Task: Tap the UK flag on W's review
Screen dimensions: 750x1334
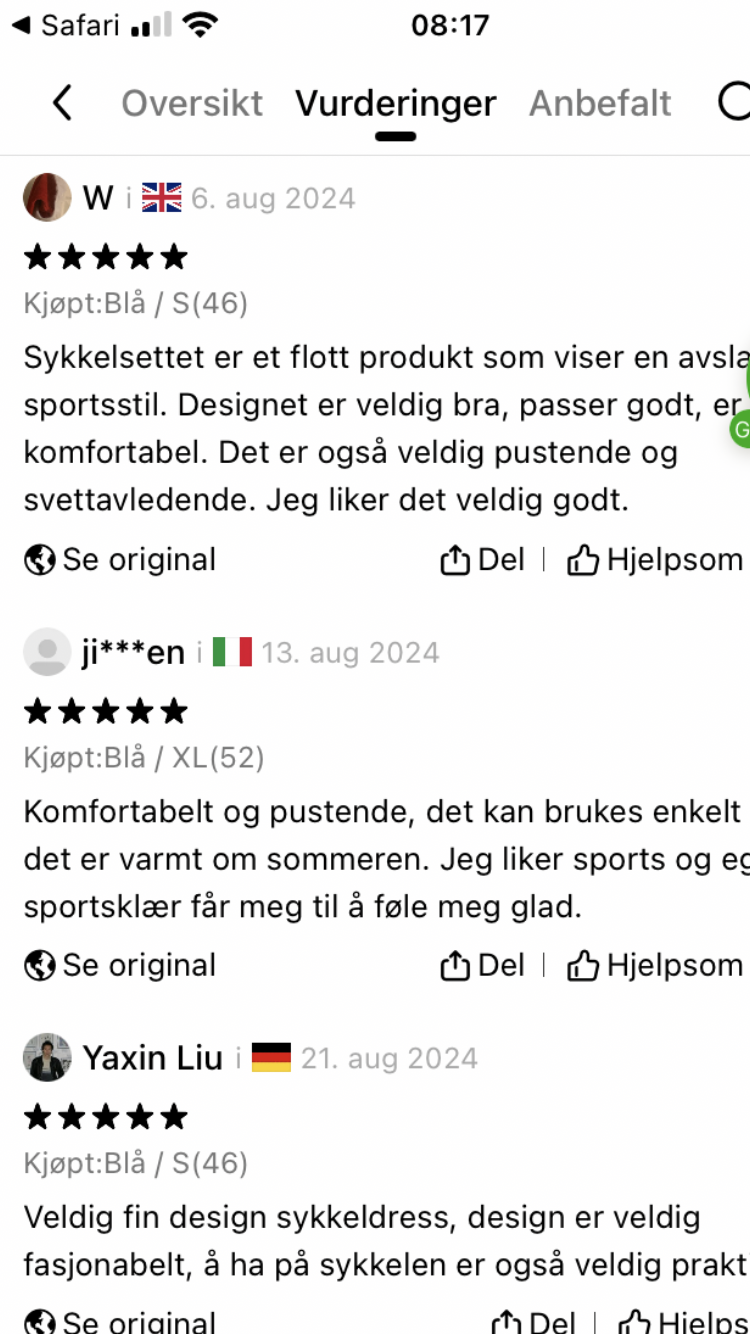Action: tap(162, 198)
